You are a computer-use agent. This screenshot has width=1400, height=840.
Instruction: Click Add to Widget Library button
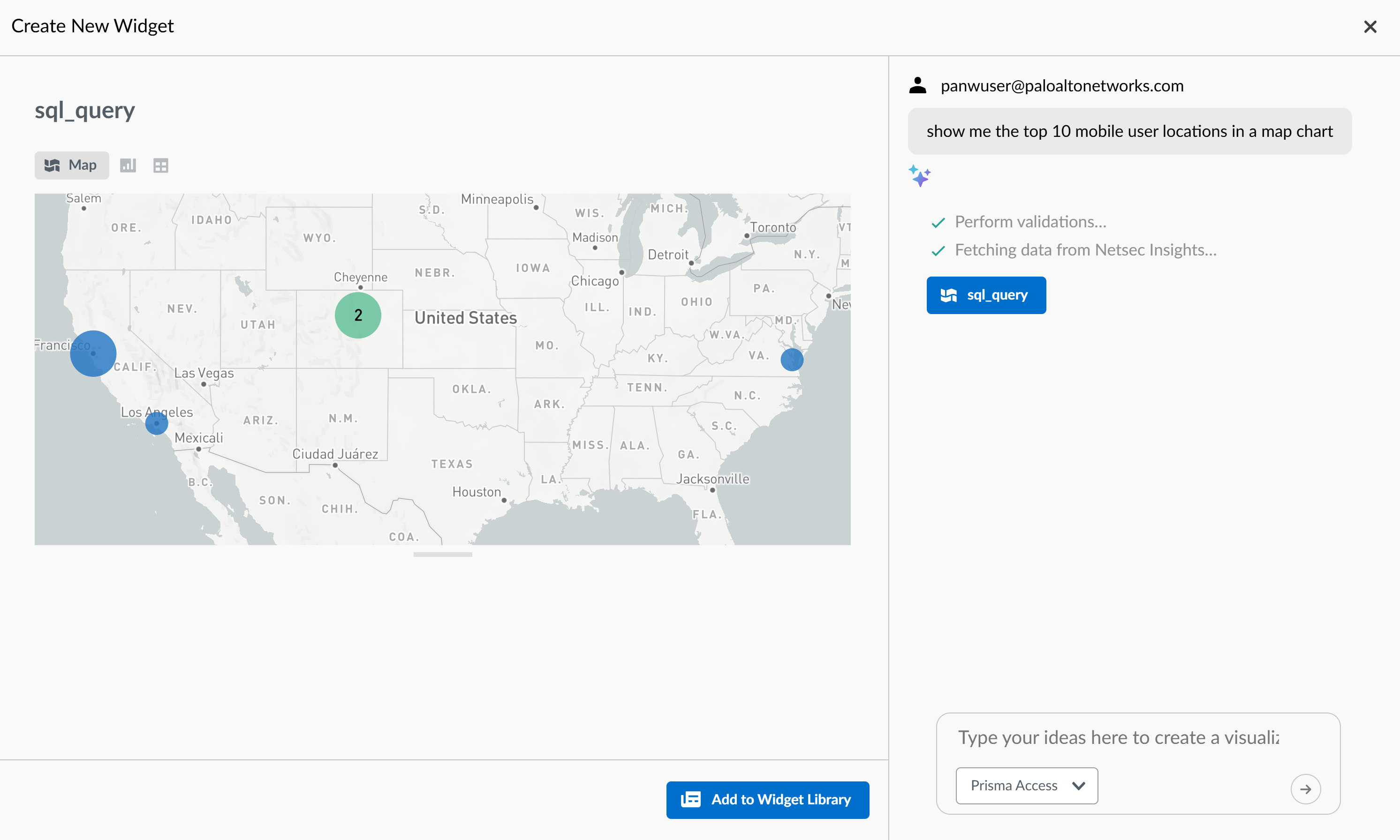click(767, 799)
